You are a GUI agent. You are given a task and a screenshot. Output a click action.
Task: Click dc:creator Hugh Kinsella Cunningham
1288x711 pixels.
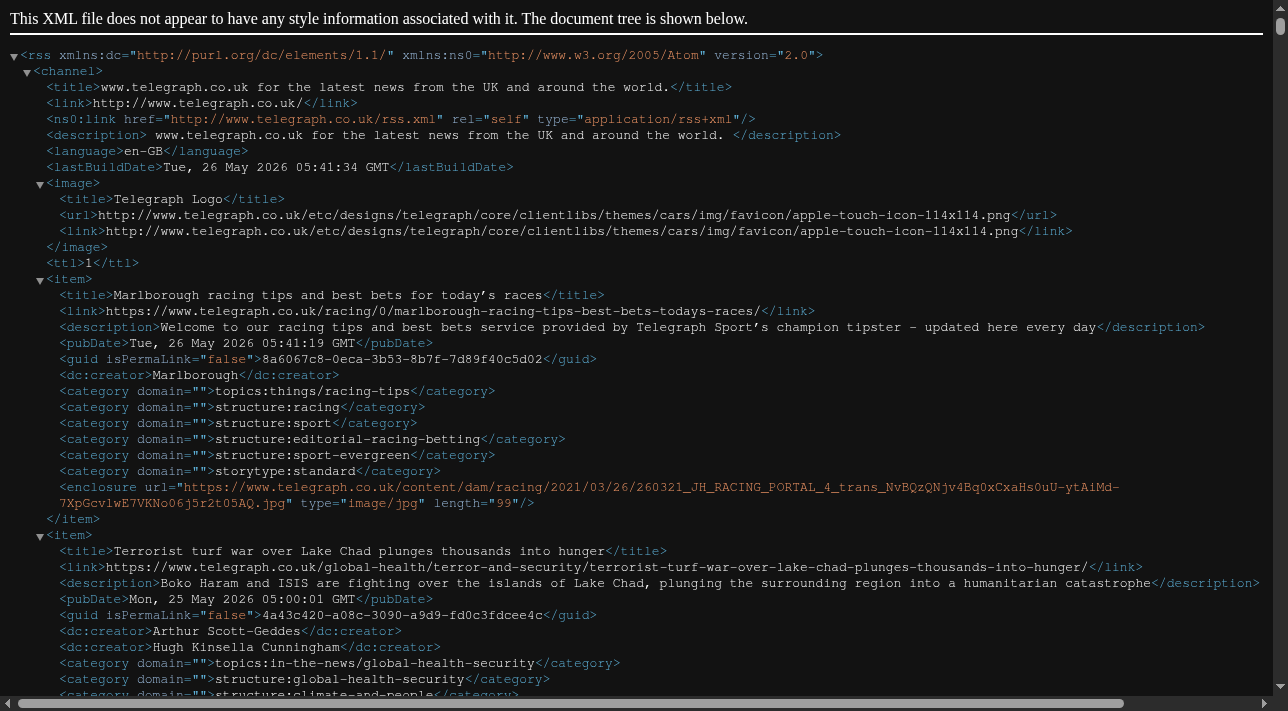pyautogui.click(x=246, y=647)
